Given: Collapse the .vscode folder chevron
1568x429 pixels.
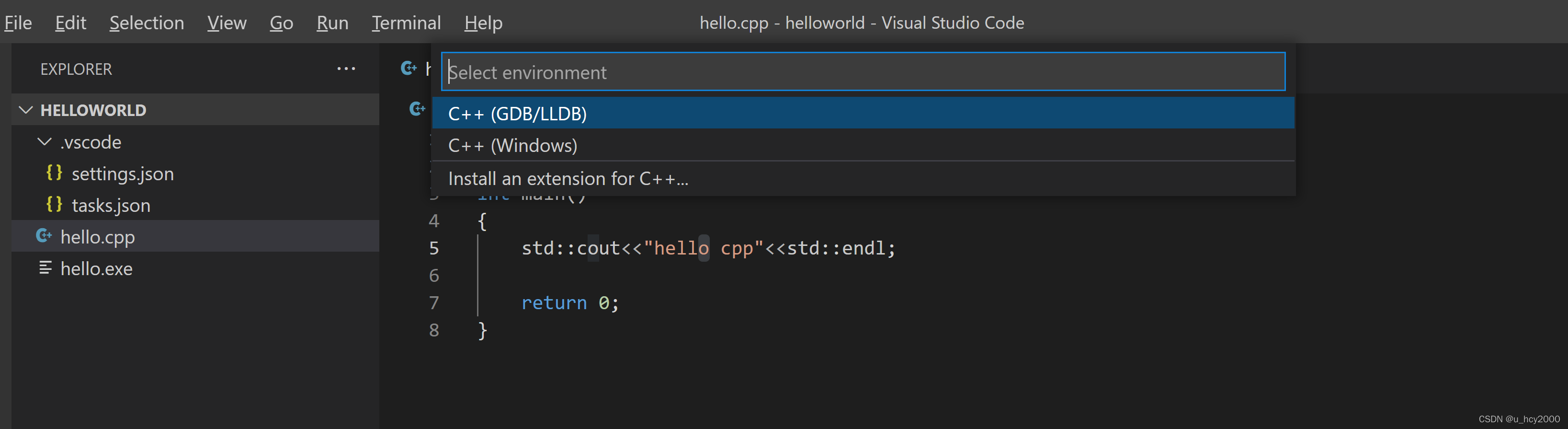Looking at the screenshot, I should pos(45,142).
